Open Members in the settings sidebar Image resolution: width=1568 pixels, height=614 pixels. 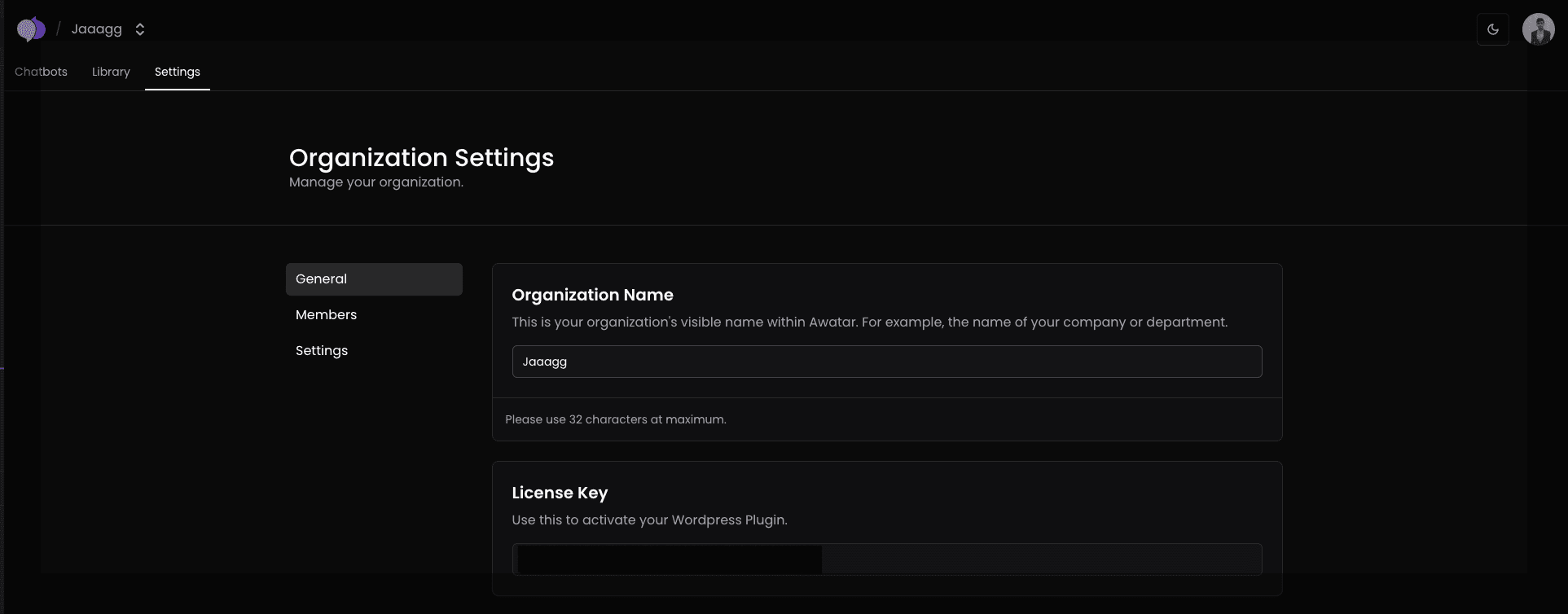(x=326, y=314)
